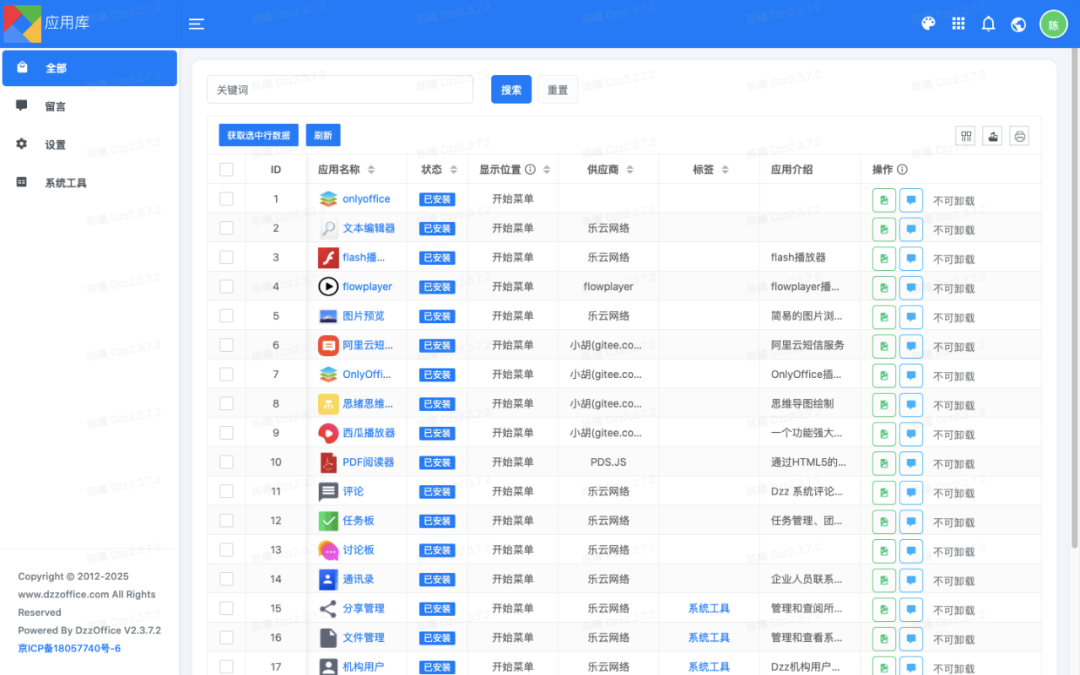The height and width of the screenshot is (675, 1080).
Task: Click the 搜索 button
Action: (511, 90)
